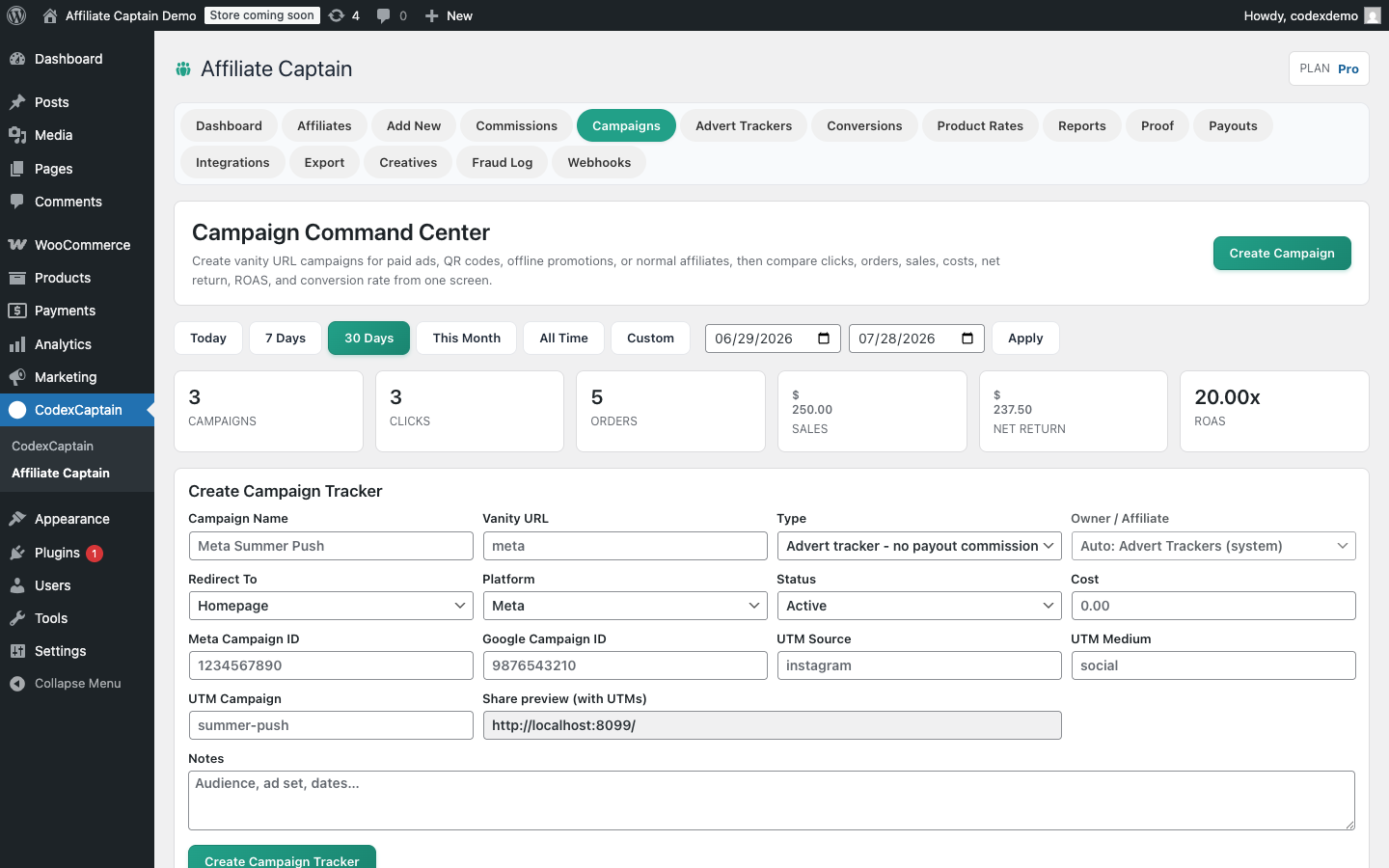
Task: Switch to the Commissions tab
Action: 516,125
